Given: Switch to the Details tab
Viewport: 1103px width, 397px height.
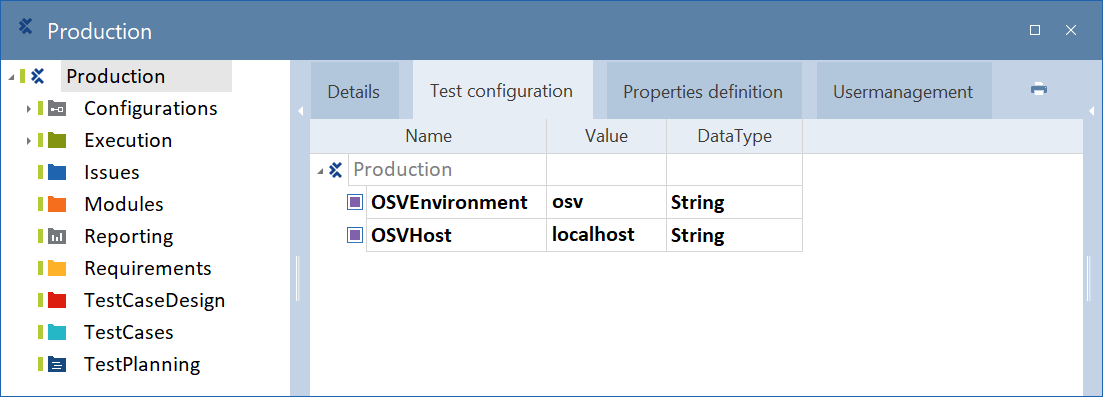Looking at the screenshot, I should 354,92.
